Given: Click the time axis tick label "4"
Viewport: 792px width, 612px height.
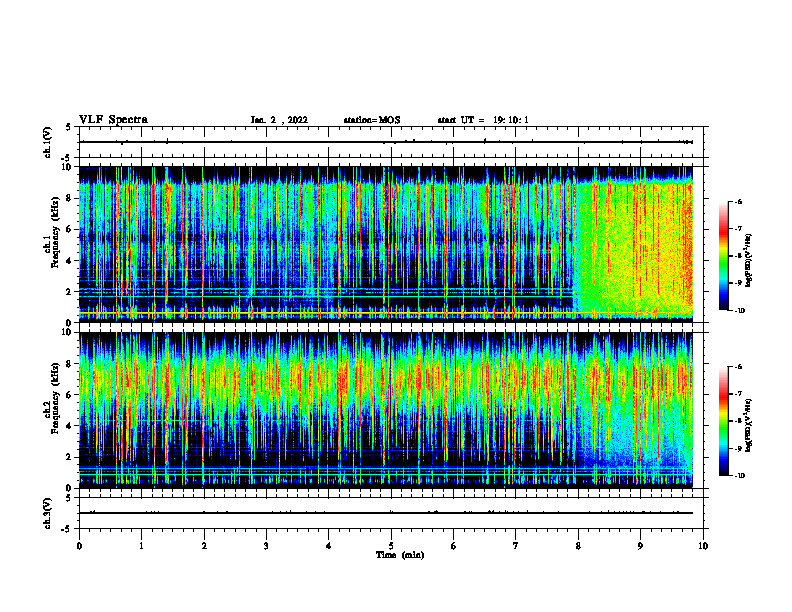Looking at the screenshot, I should point(328,546).
